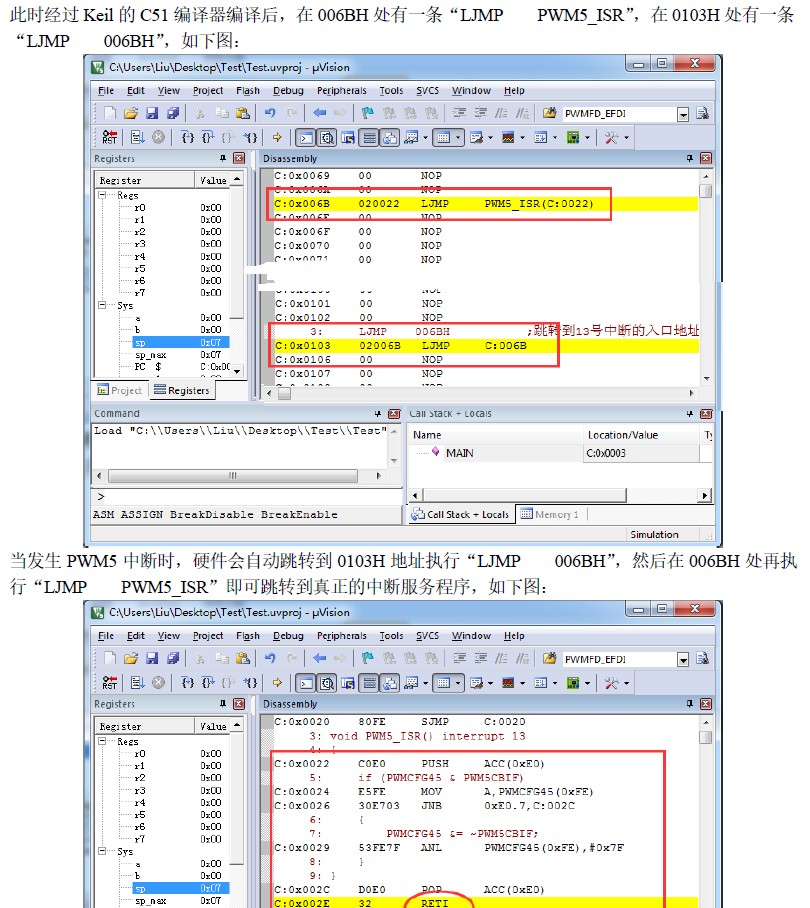
Task: Click Open file icon in upper uVision window
Action: click(x=130, y=113)
